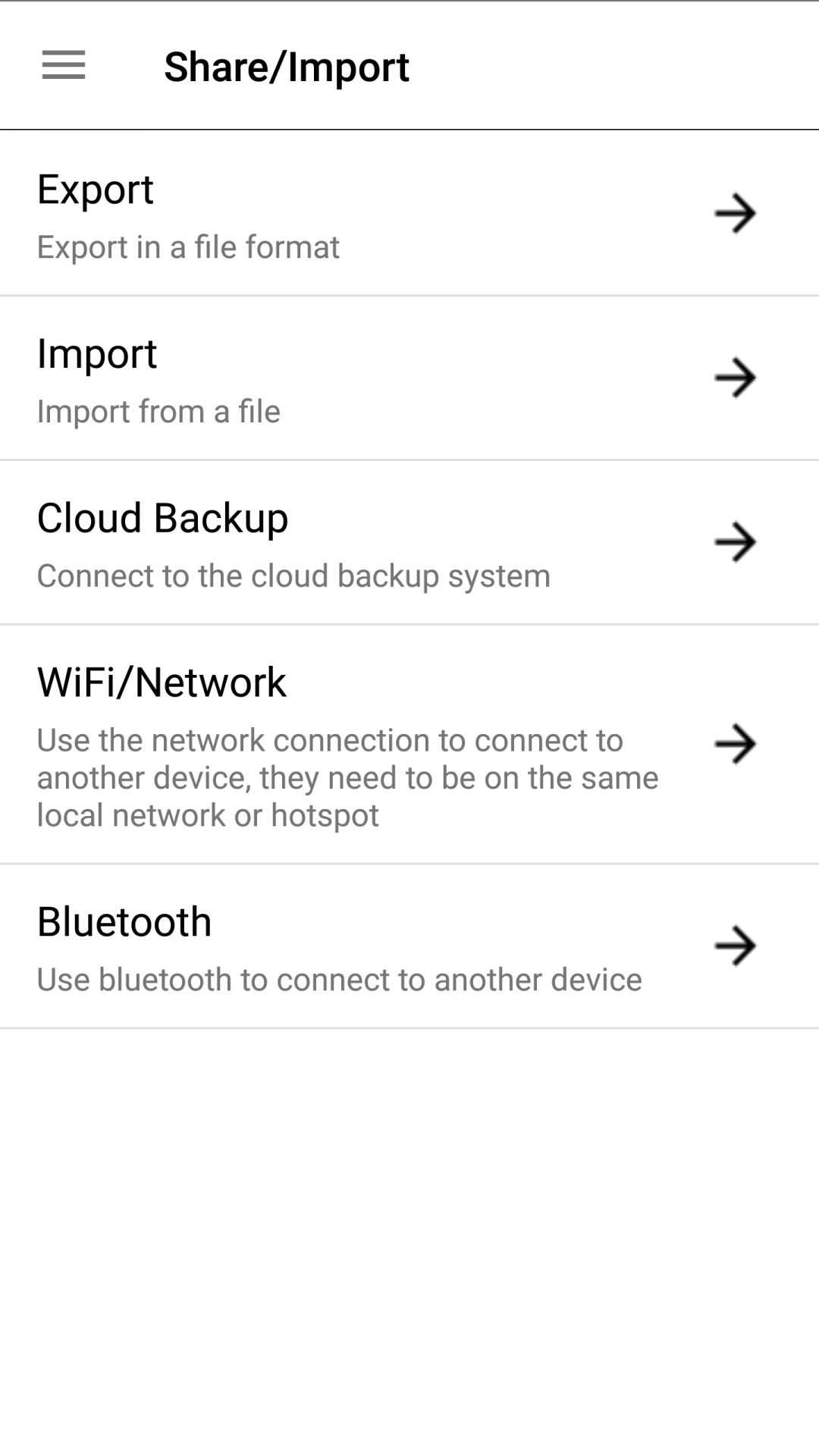
Task: Tap "Use bluetooth to connect" description
Action: (339, 980)
